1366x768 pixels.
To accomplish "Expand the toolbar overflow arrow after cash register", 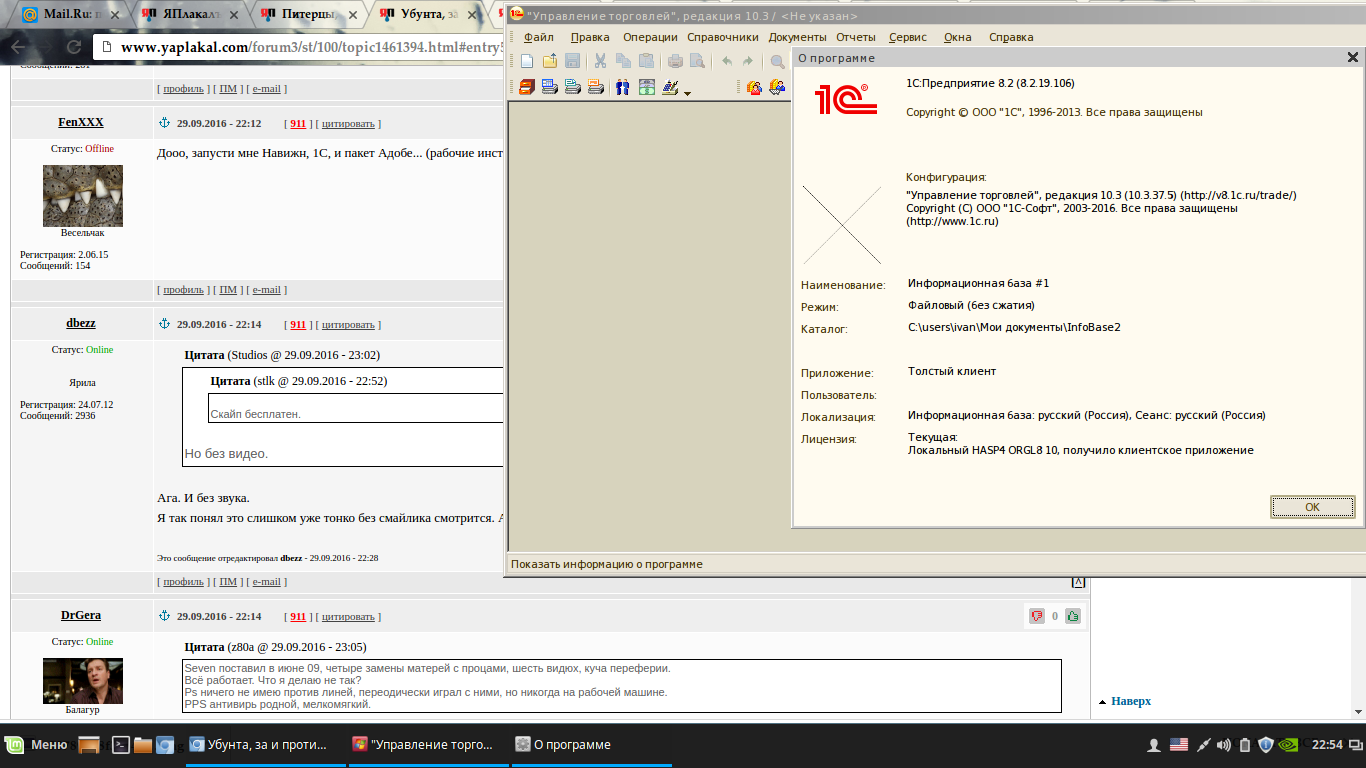I will click(688, 93).
